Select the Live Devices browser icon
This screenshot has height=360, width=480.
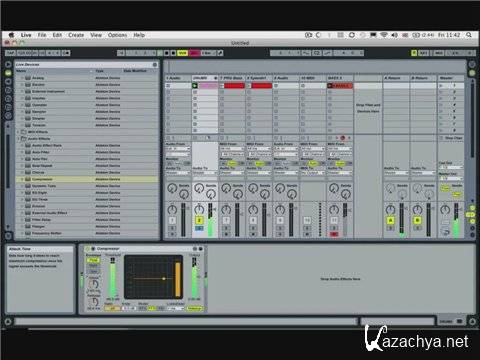[x=9, y=73]
